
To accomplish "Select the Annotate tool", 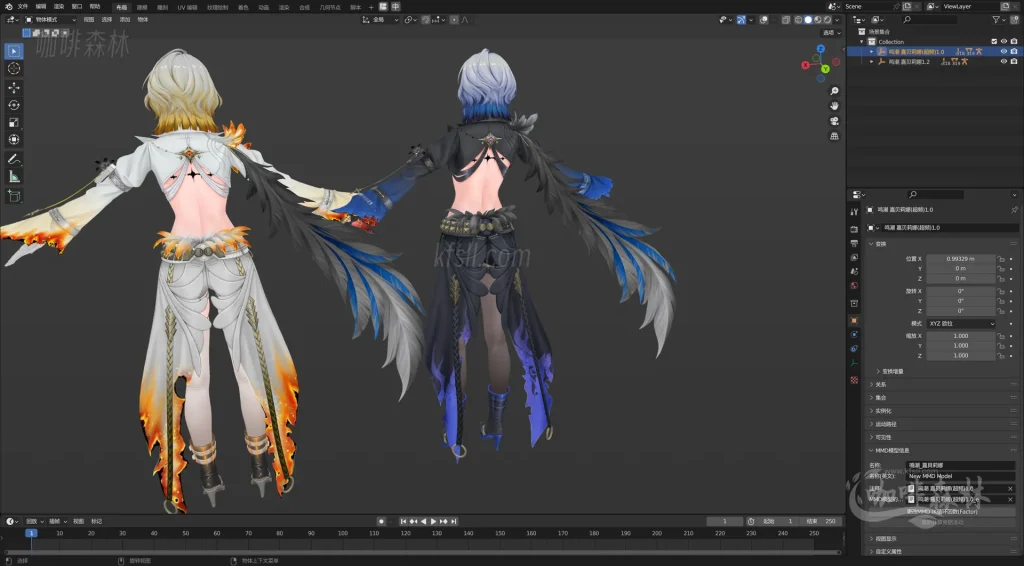I will [14, 159].
